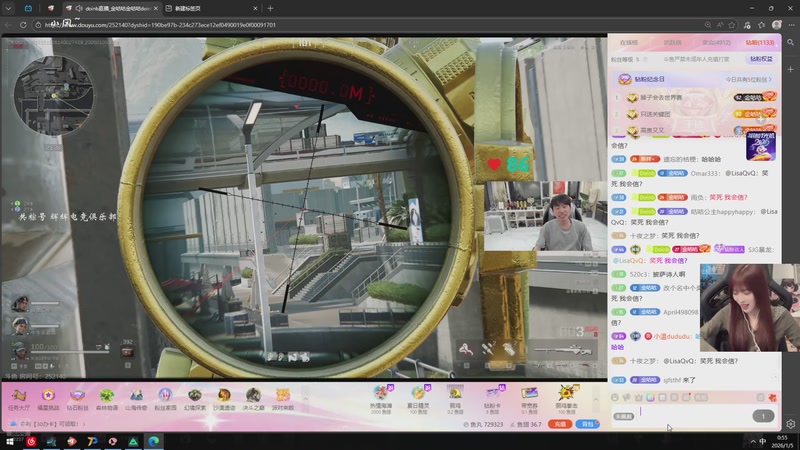Send the 钻粉卡 gift
800x450 pixels.
[x=492, y=399]
